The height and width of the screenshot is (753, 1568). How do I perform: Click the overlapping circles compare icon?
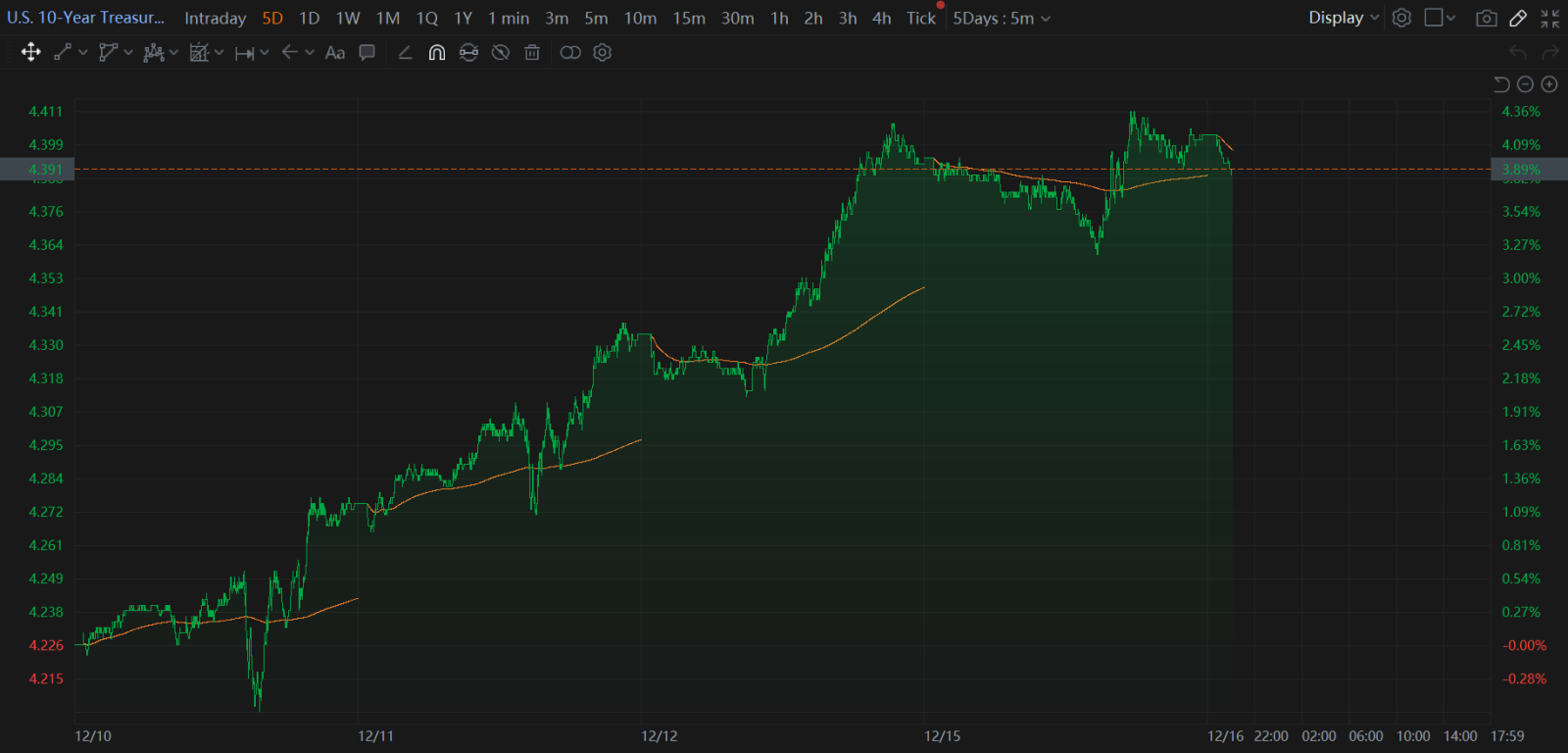click(x=570, y=52)
